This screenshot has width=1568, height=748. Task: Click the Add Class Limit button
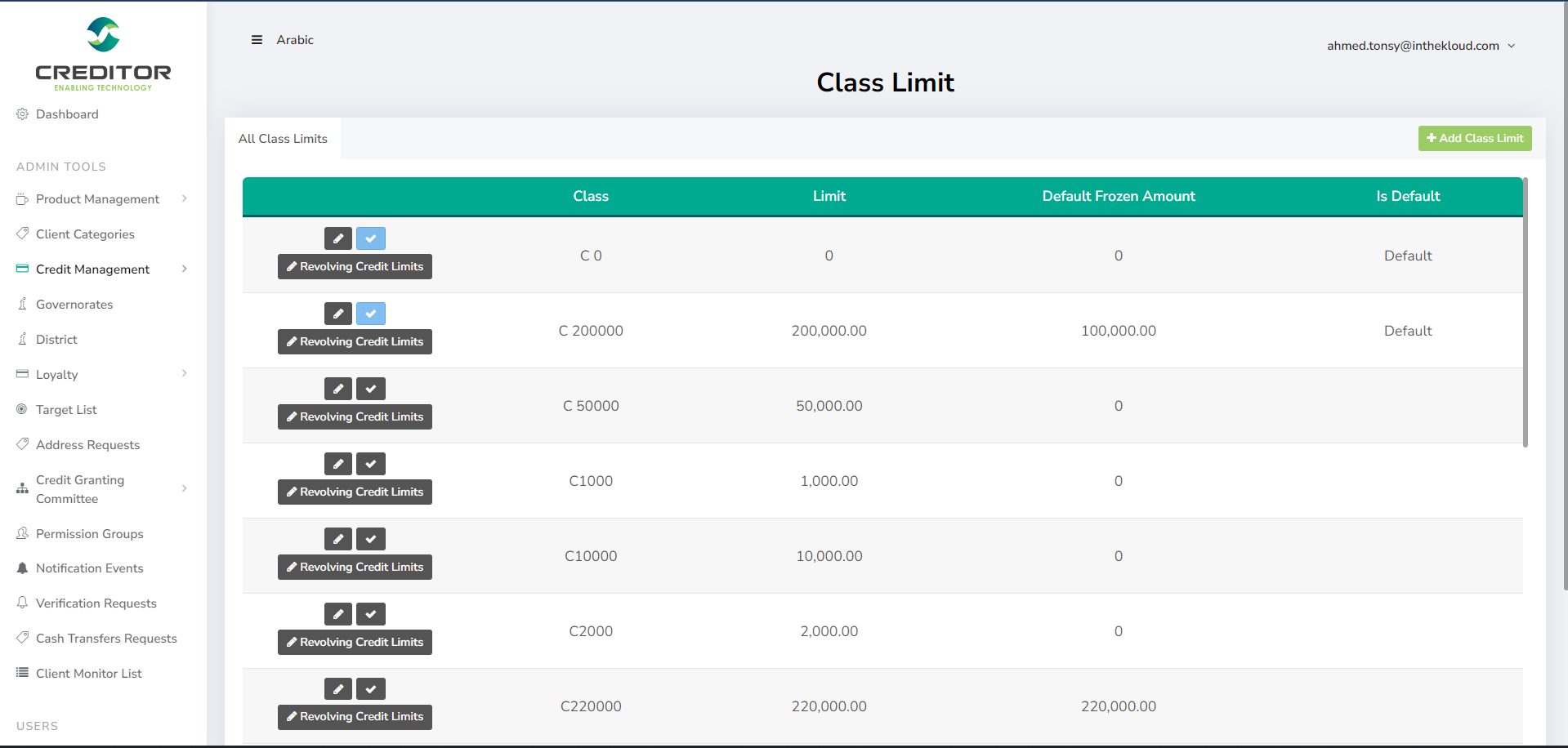[x=1474, y=138]
